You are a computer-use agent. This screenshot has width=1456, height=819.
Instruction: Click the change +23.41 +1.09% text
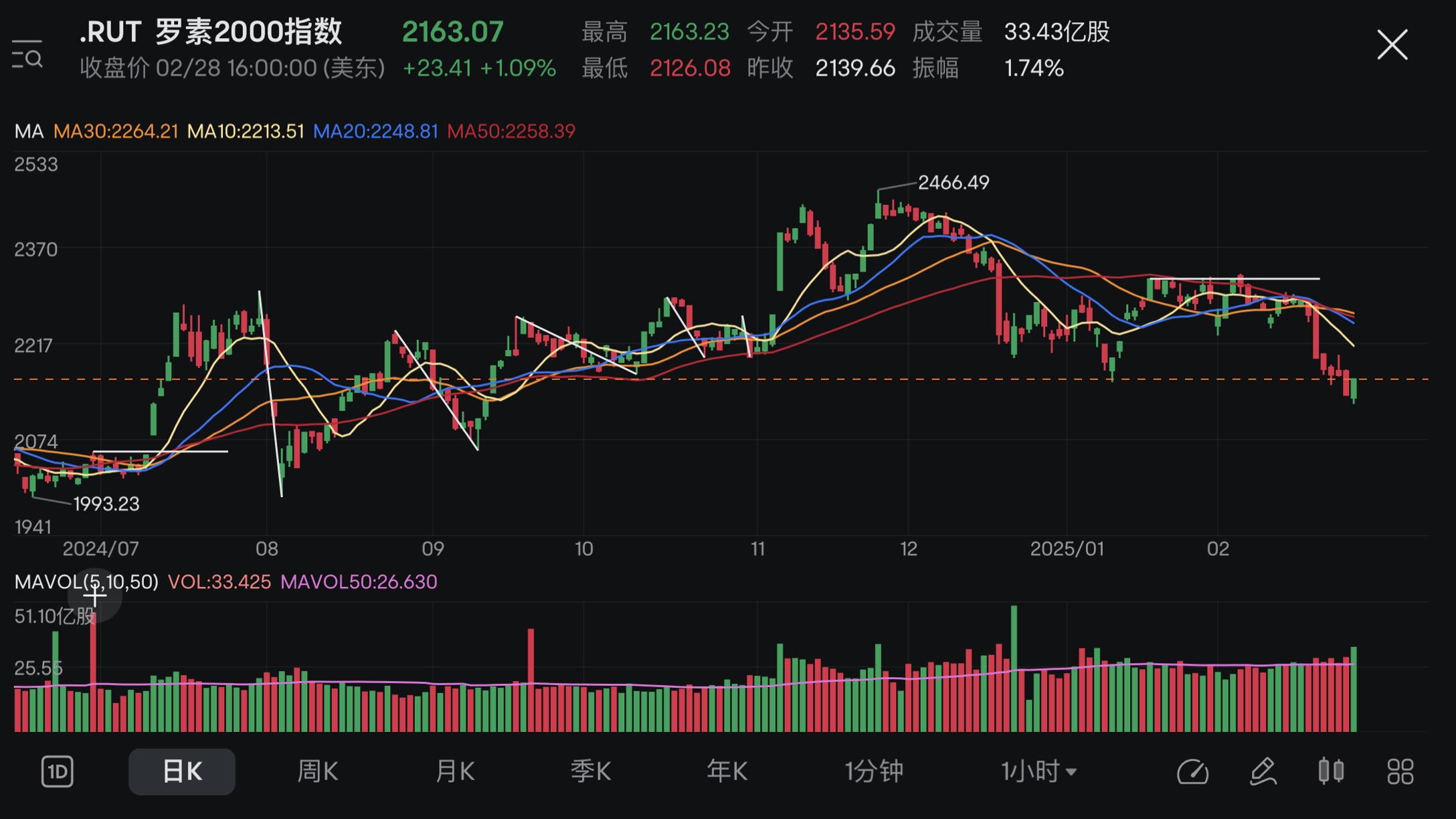pyautogui.click(x=479, y=68)
